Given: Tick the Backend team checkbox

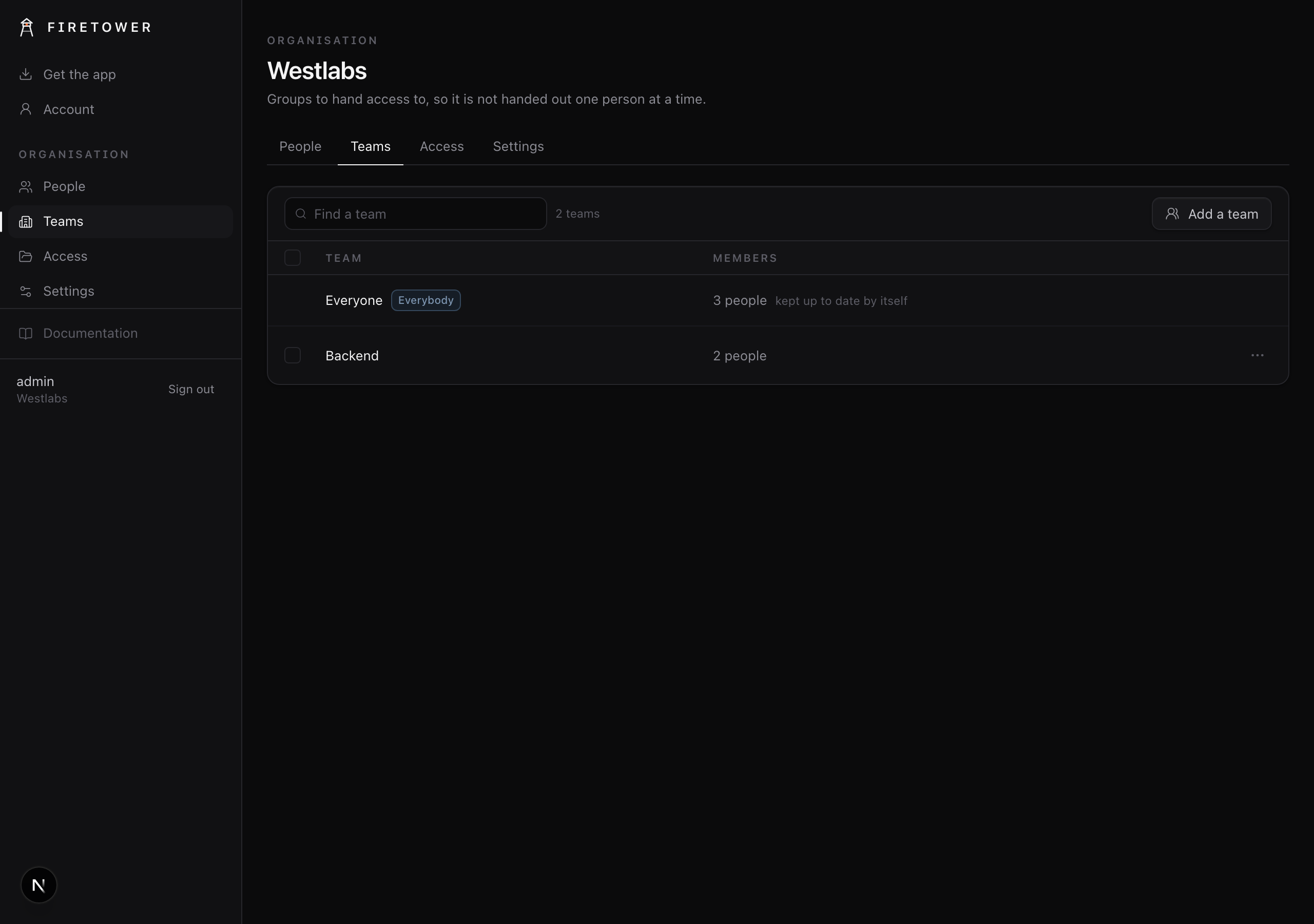Looking at the screenshot, I should tap(293, 356).
